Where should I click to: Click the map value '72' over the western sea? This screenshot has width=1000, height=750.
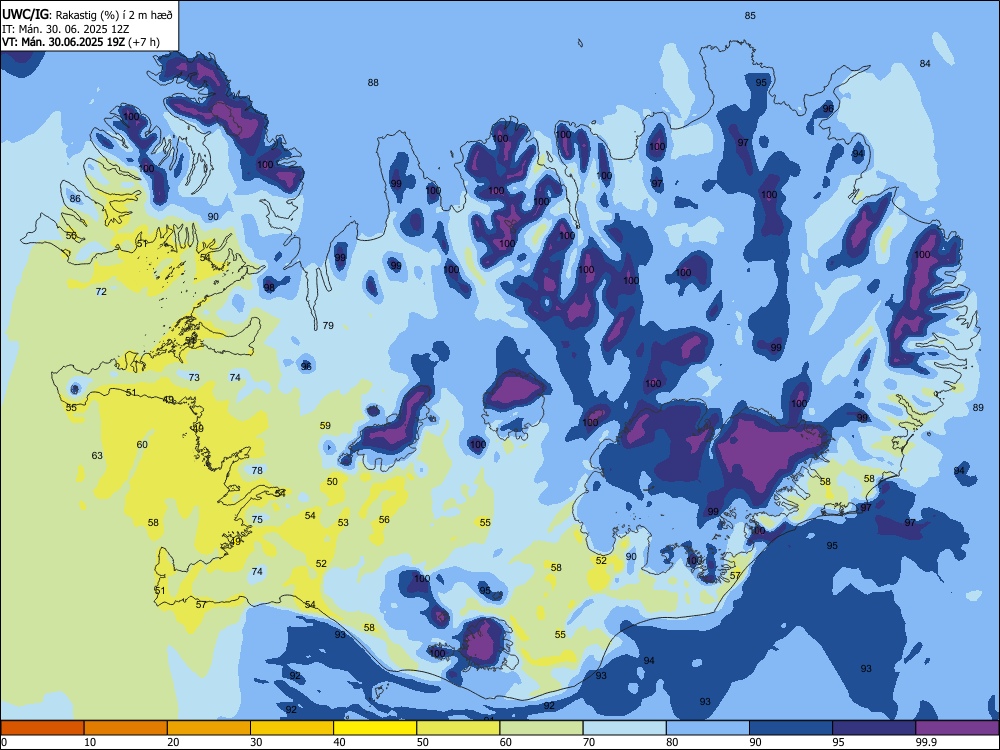click(101, 291)
